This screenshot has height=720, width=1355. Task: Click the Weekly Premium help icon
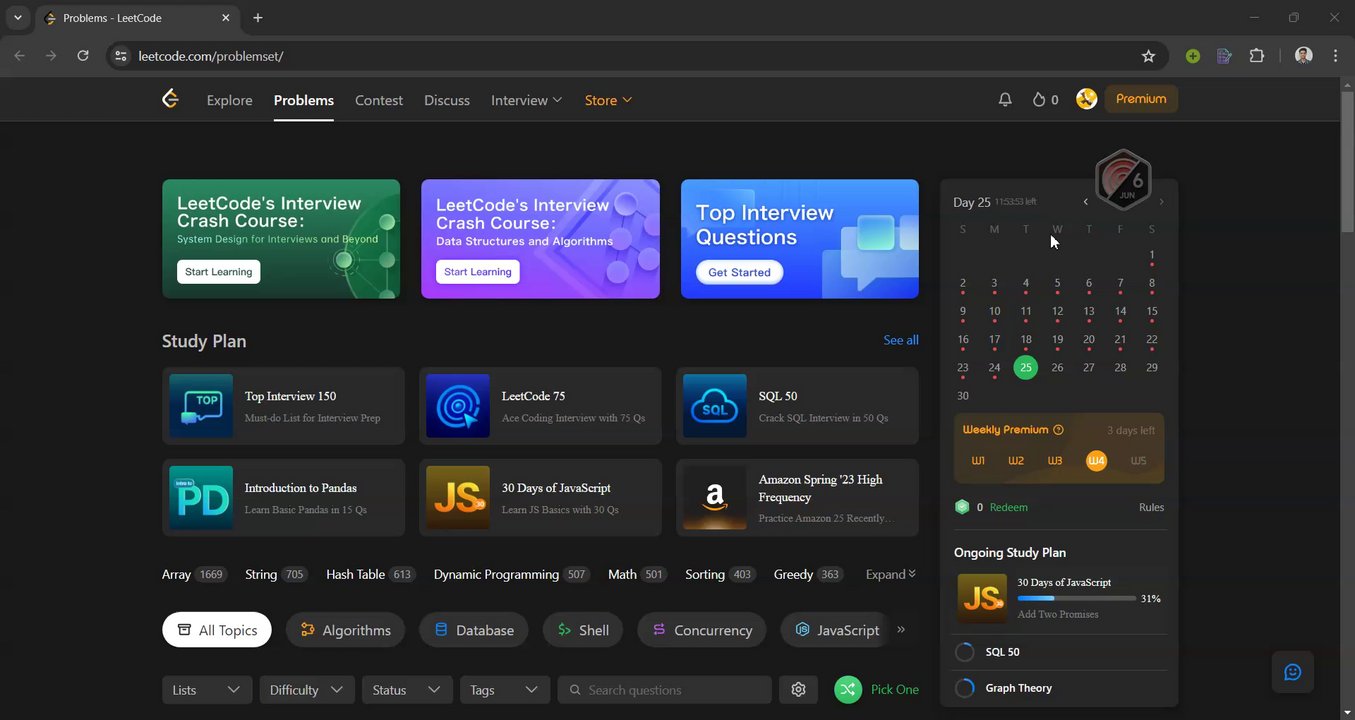pyautogui.click(x=1058, y=430)
